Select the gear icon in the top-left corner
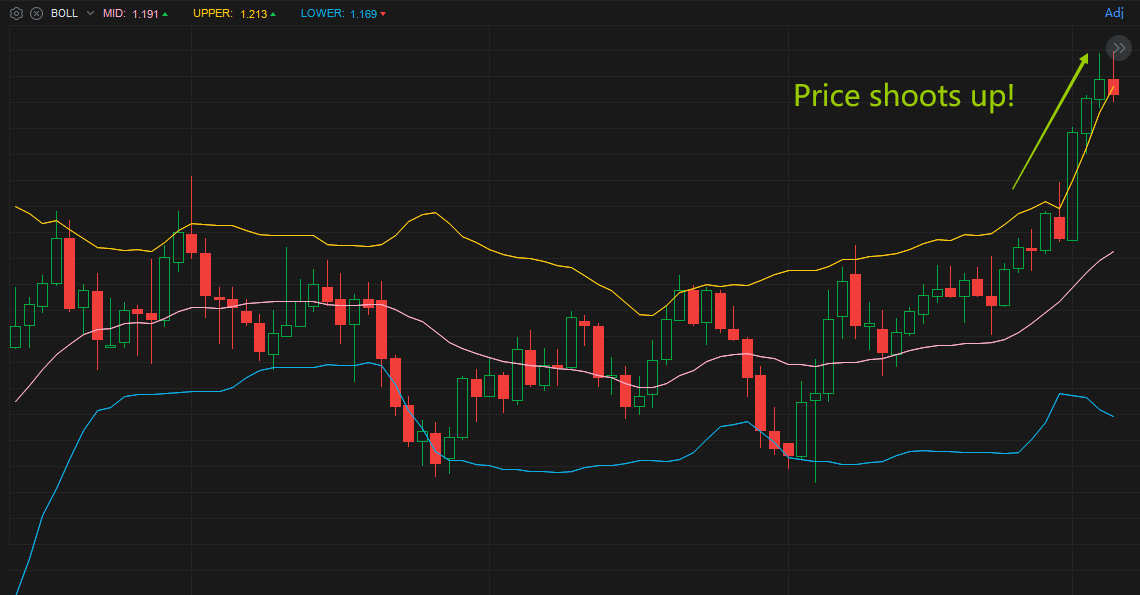This screenshot has width=1140, height=595. [16, 14]
